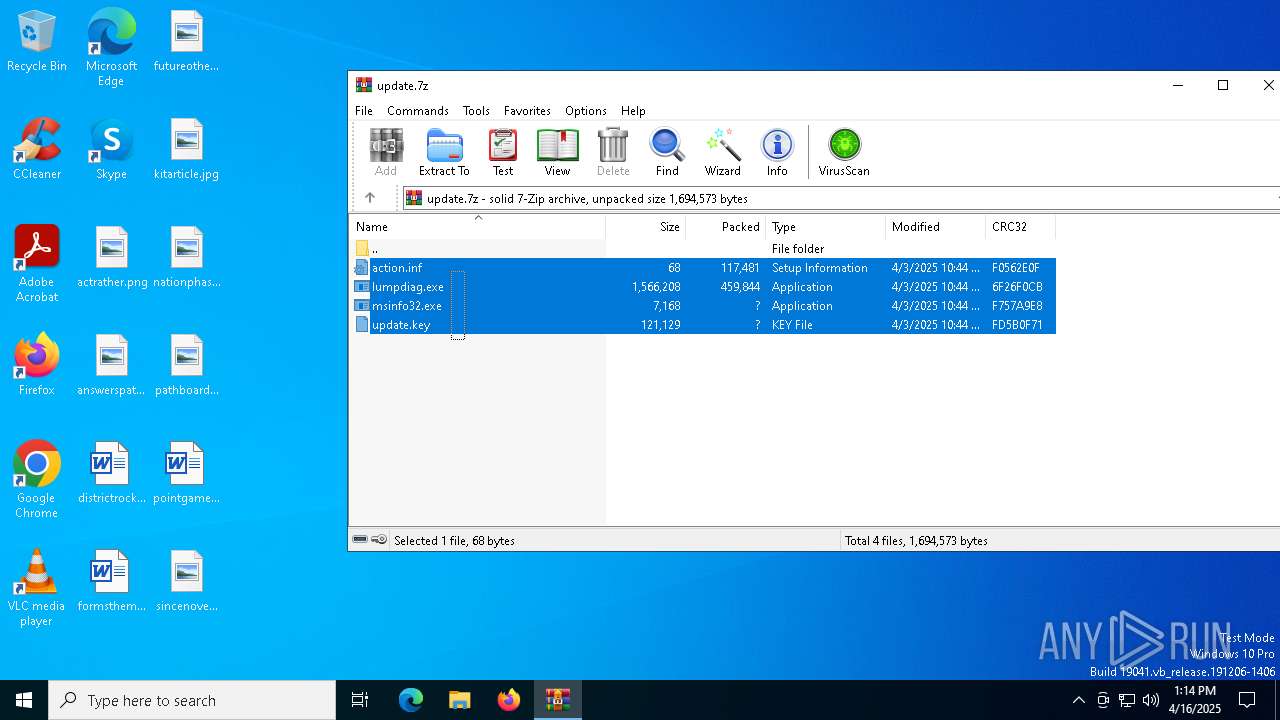Open the Help menu
Viewport: 1280px width, 720px height.
click(633, 111)
